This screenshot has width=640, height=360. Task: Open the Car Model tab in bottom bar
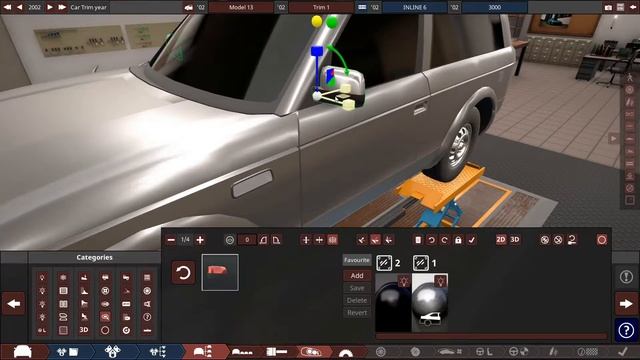tap(23, 351)
